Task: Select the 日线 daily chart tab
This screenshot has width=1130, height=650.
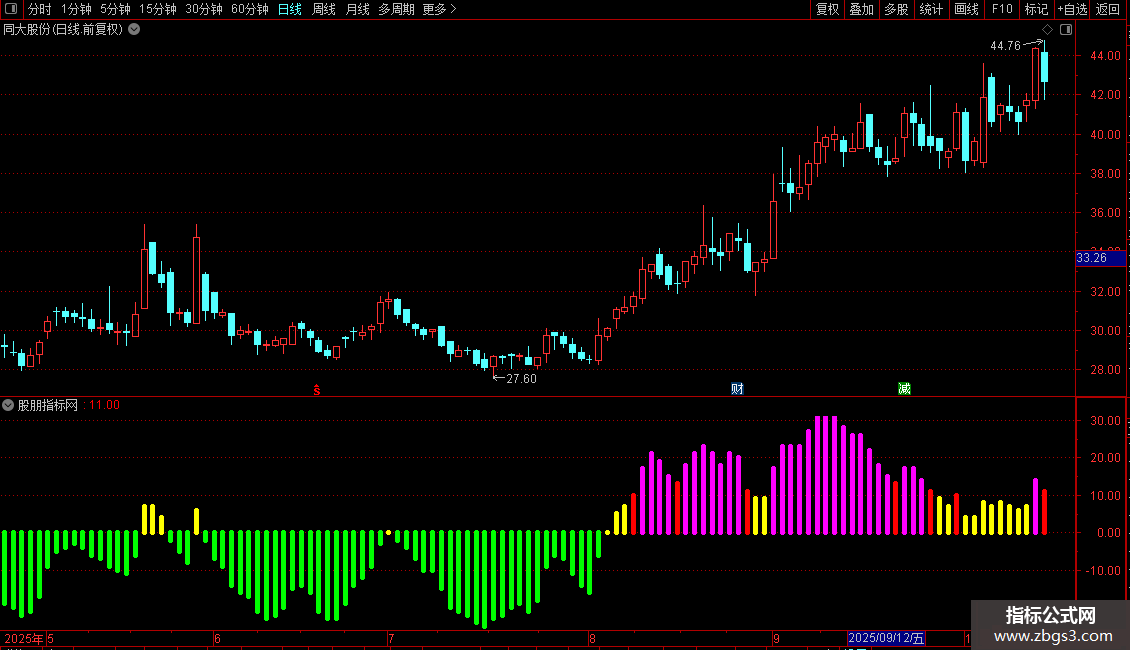Action: 290,9
